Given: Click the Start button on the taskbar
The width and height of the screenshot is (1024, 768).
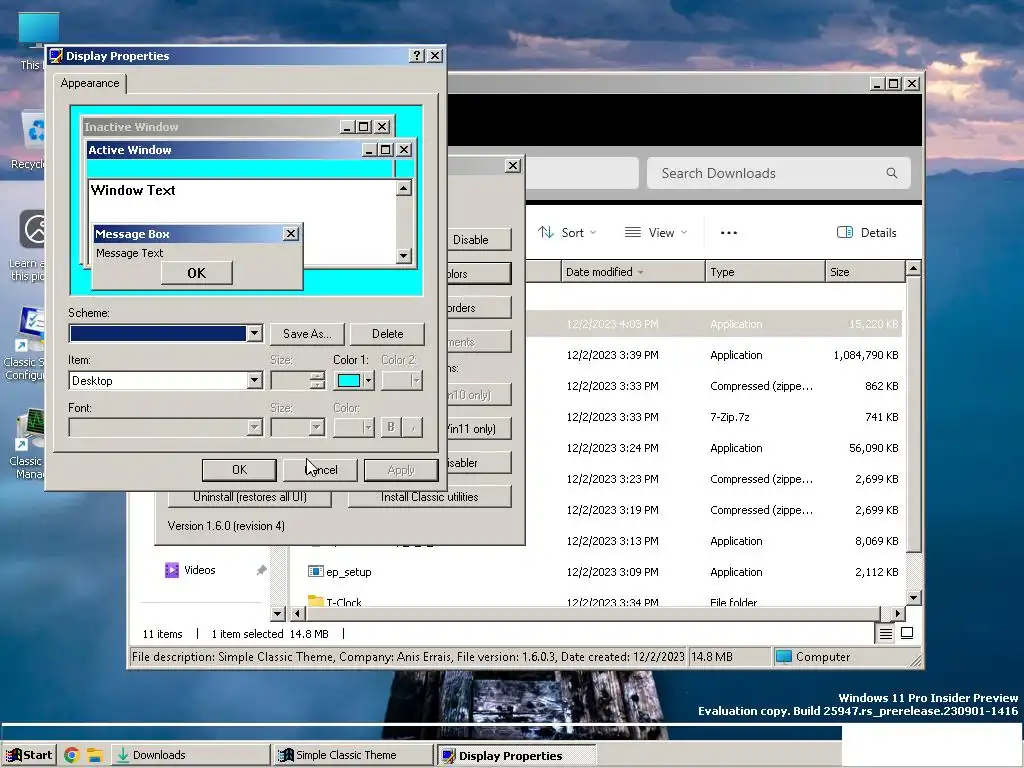Looking at the screenshot, I should click(x=29, y=755).
